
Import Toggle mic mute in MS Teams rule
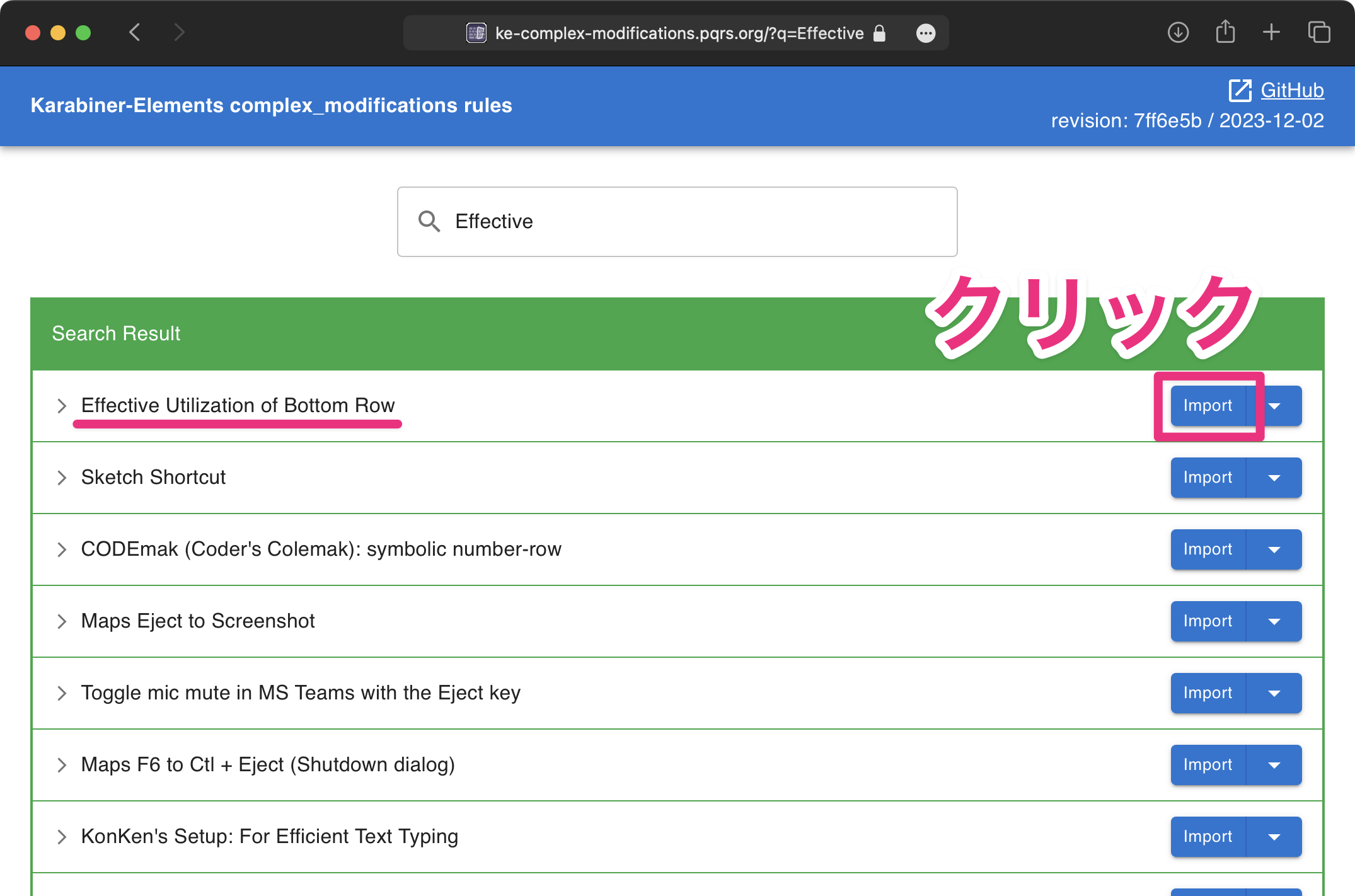tap(1207, 693)
